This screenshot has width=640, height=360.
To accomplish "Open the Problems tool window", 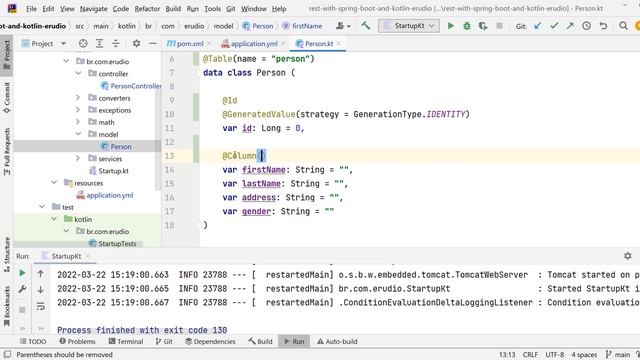I will click(78, 341).
